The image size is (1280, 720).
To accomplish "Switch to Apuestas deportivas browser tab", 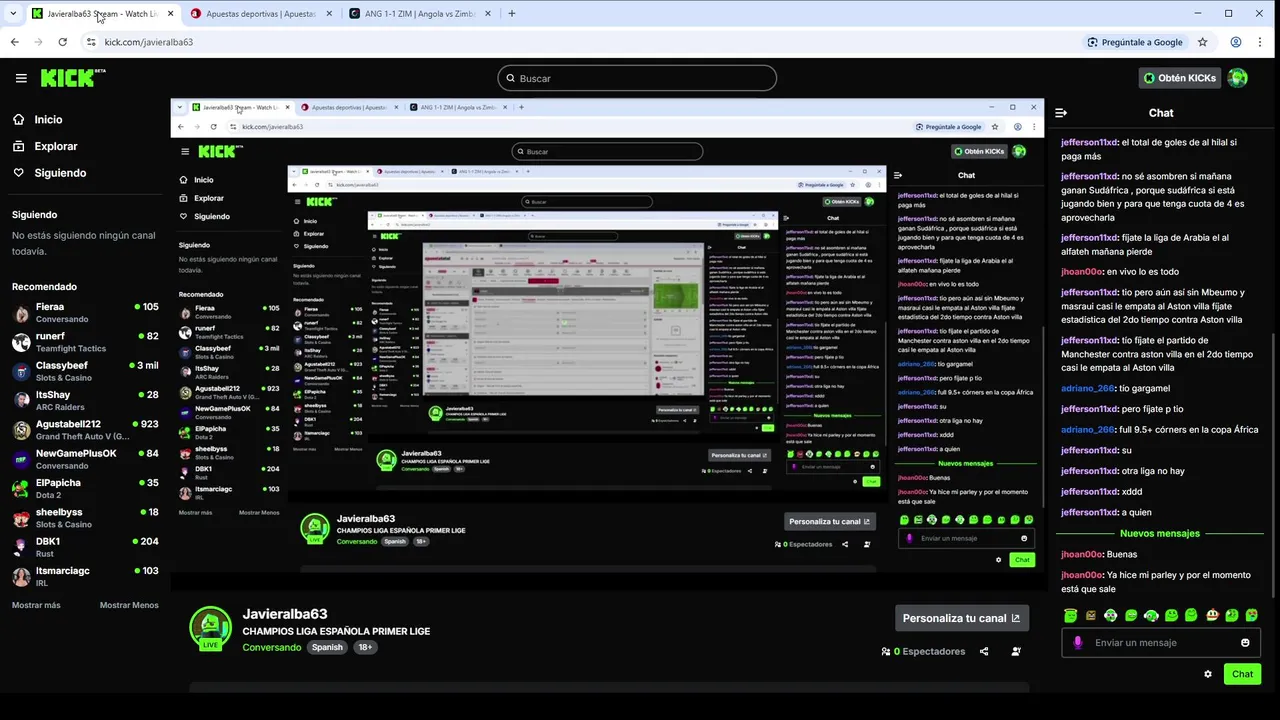I will 260,14.
